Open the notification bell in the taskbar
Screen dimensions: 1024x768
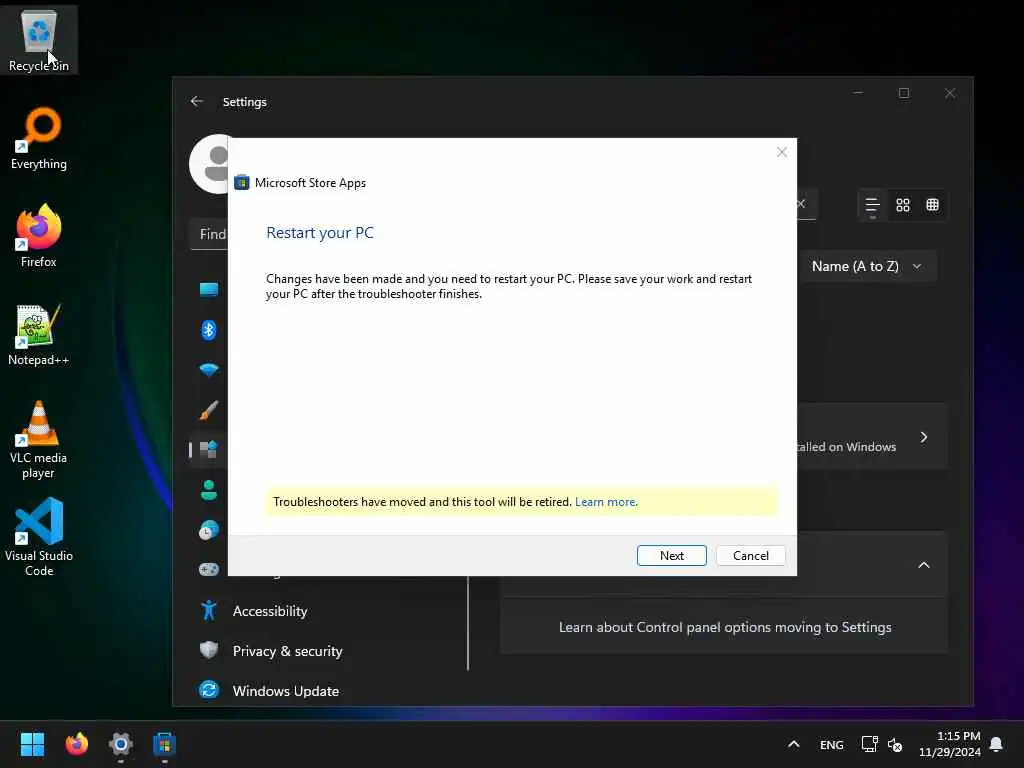tap(997, 744)
